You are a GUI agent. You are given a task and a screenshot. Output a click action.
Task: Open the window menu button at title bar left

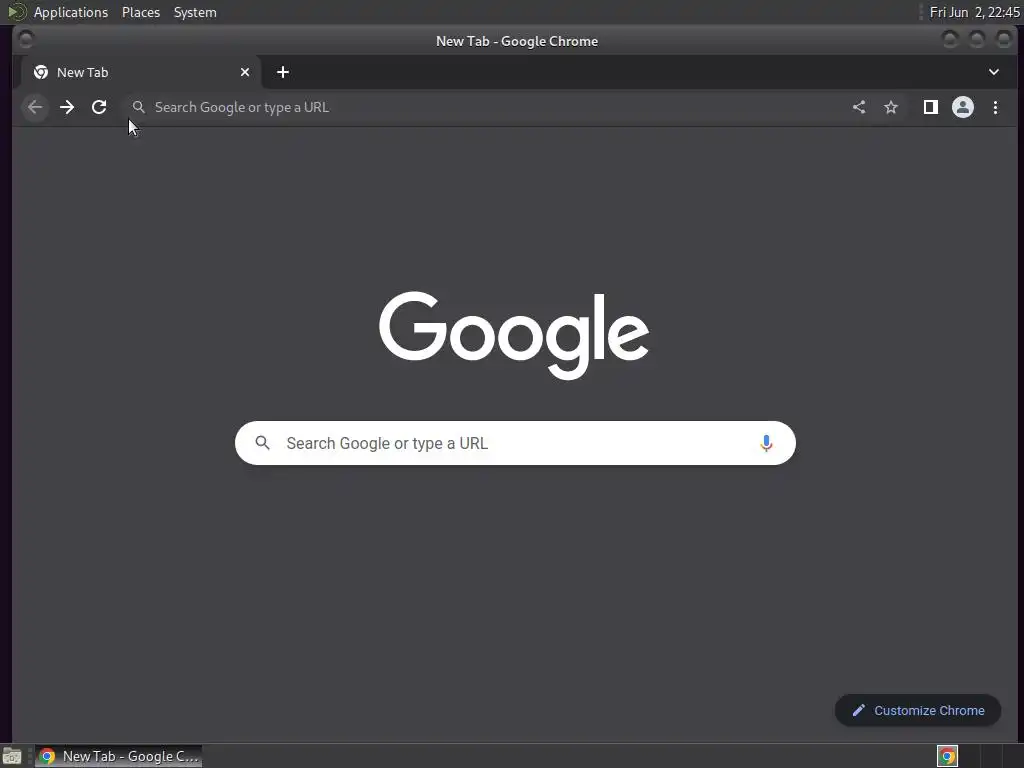pos(25,40)
